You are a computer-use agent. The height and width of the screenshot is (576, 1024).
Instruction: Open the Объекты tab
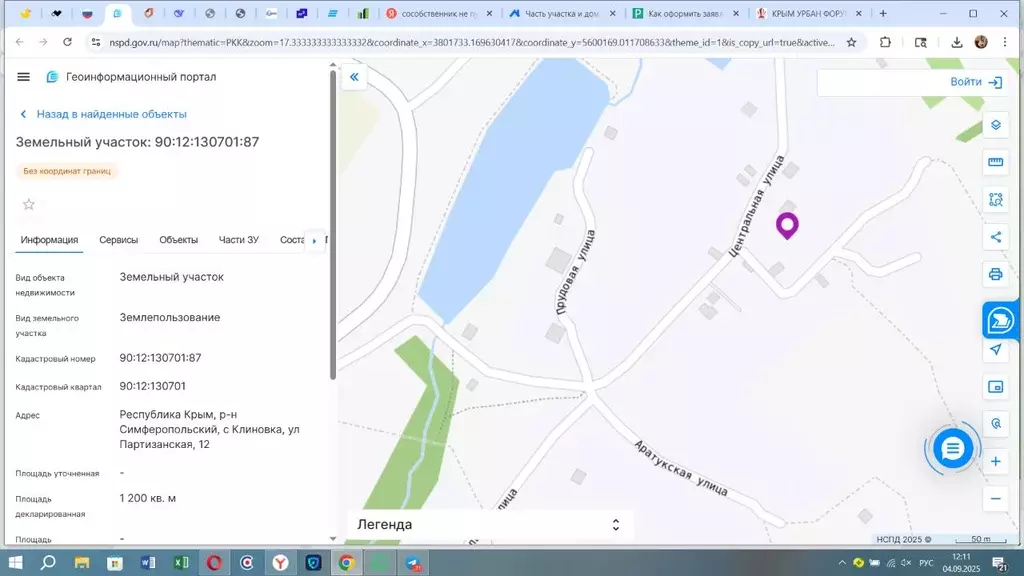[178, 240]
